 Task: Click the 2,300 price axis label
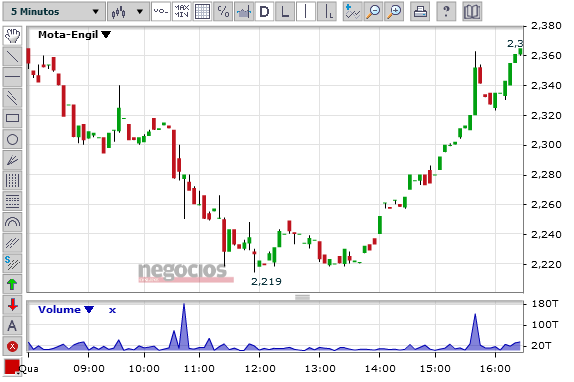point(546,145)
